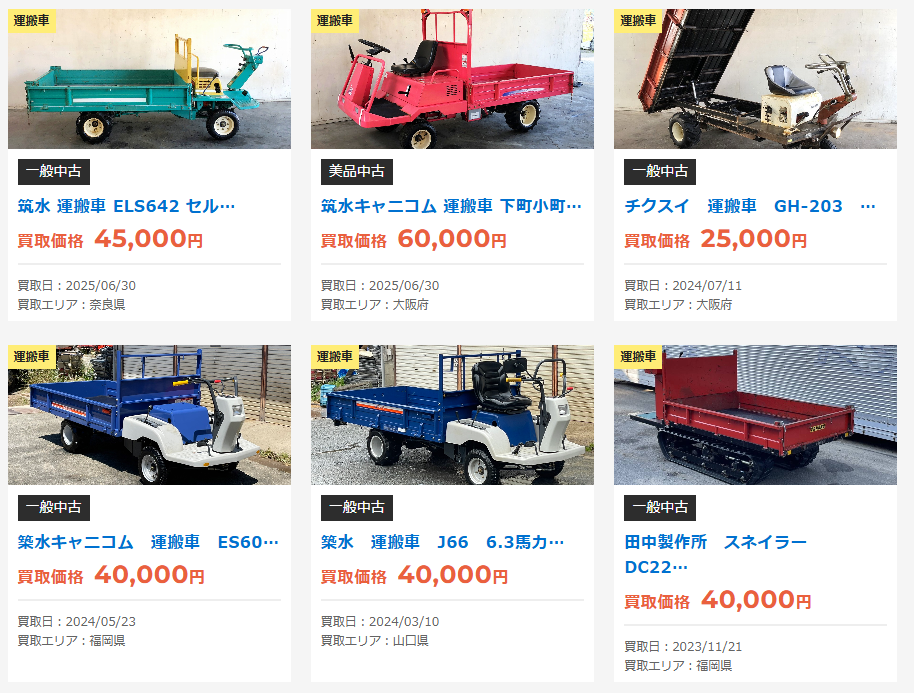Viewport: 914px width, 693px height.
Task: Open the 田中製作所 スネイラー DC22 link
Action: [716, 554]
